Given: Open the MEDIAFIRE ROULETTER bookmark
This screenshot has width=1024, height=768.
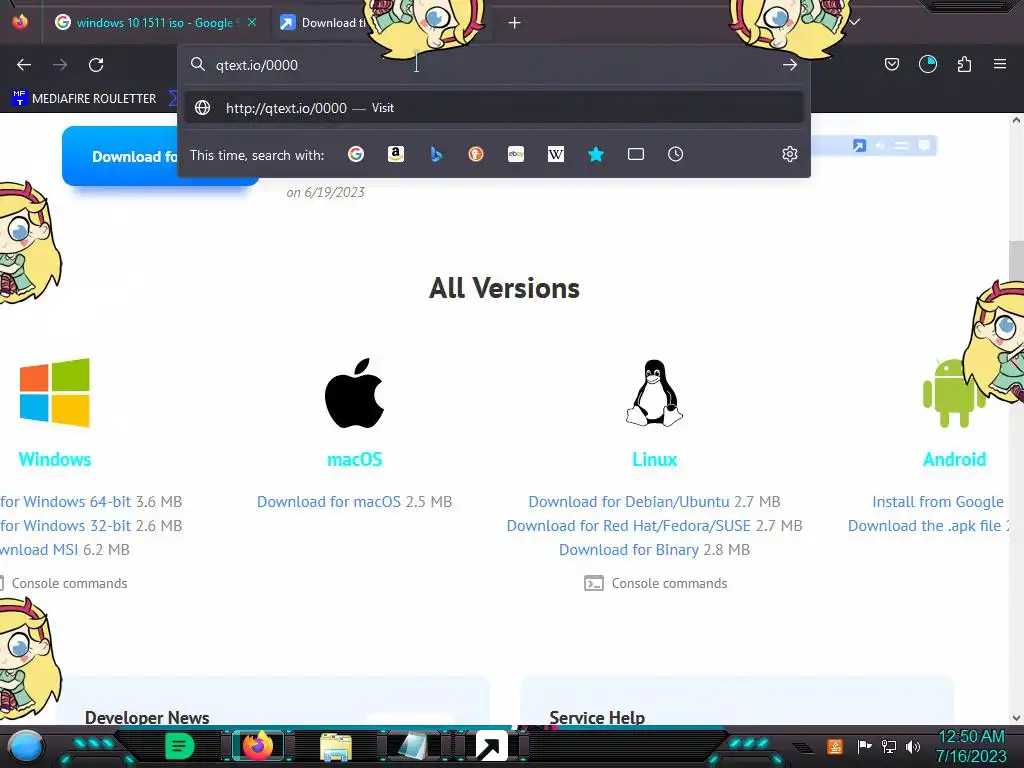Looking at the screenshot, I should coord(85,99).
